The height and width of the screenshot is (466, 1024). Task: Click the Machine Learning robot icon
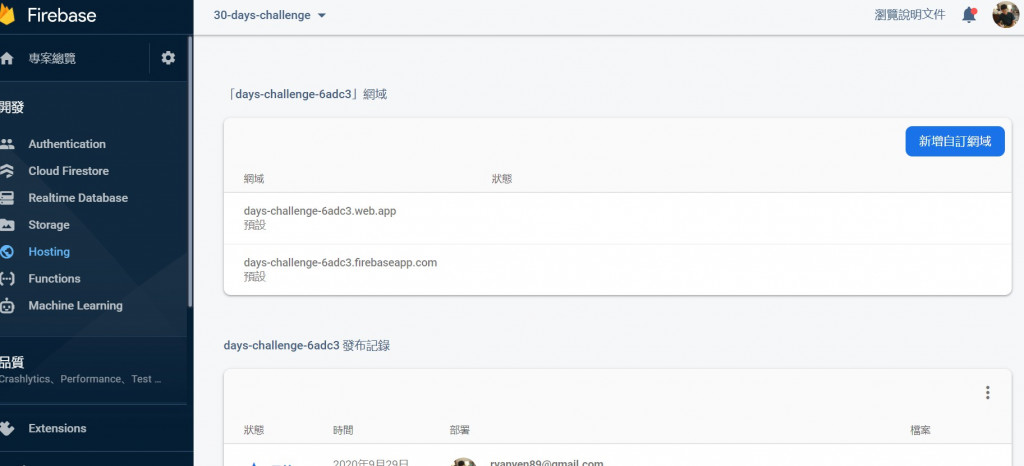point(7,305)
